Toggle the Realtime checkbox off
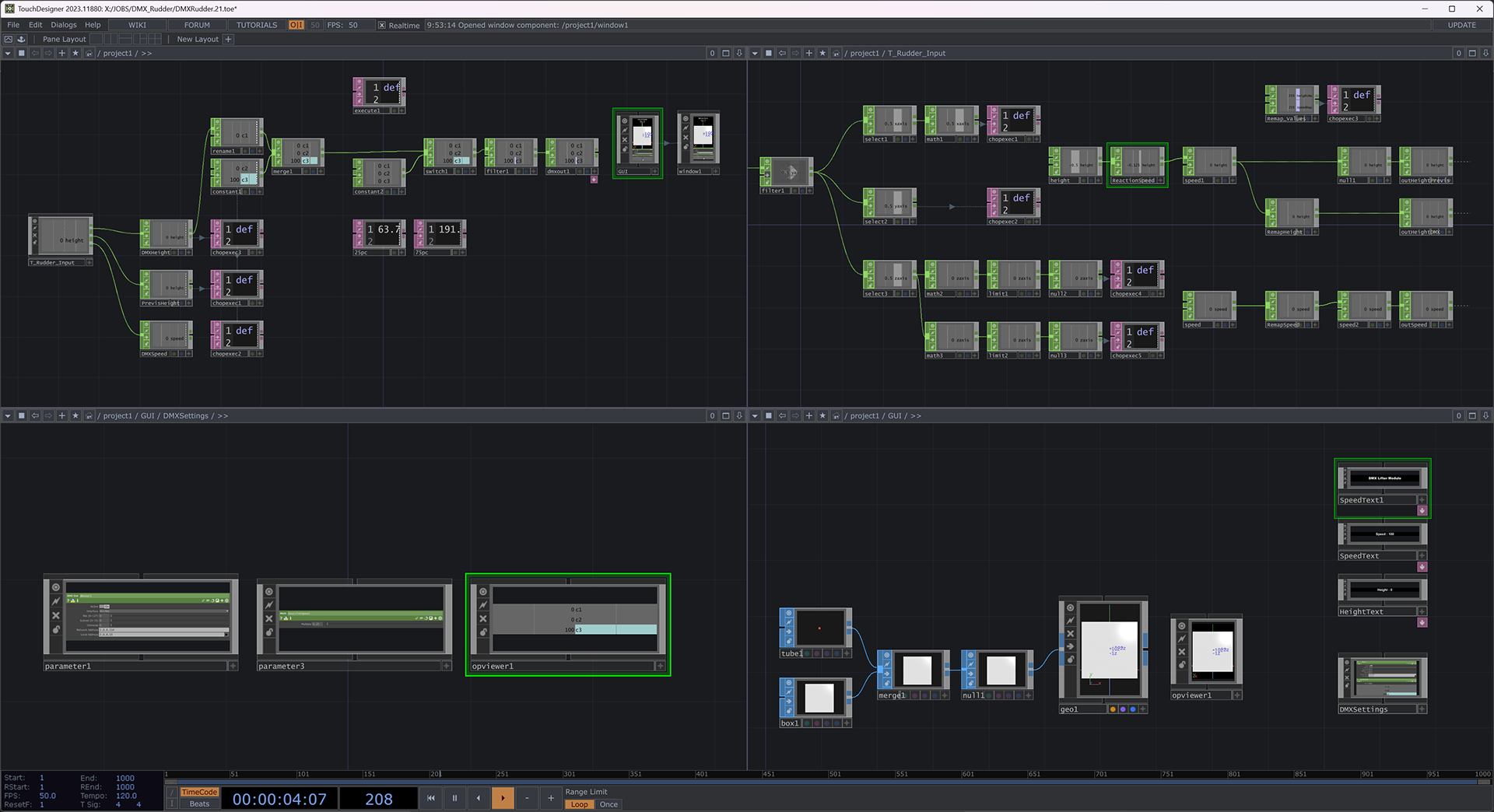1494x812 pixels. 381,25
